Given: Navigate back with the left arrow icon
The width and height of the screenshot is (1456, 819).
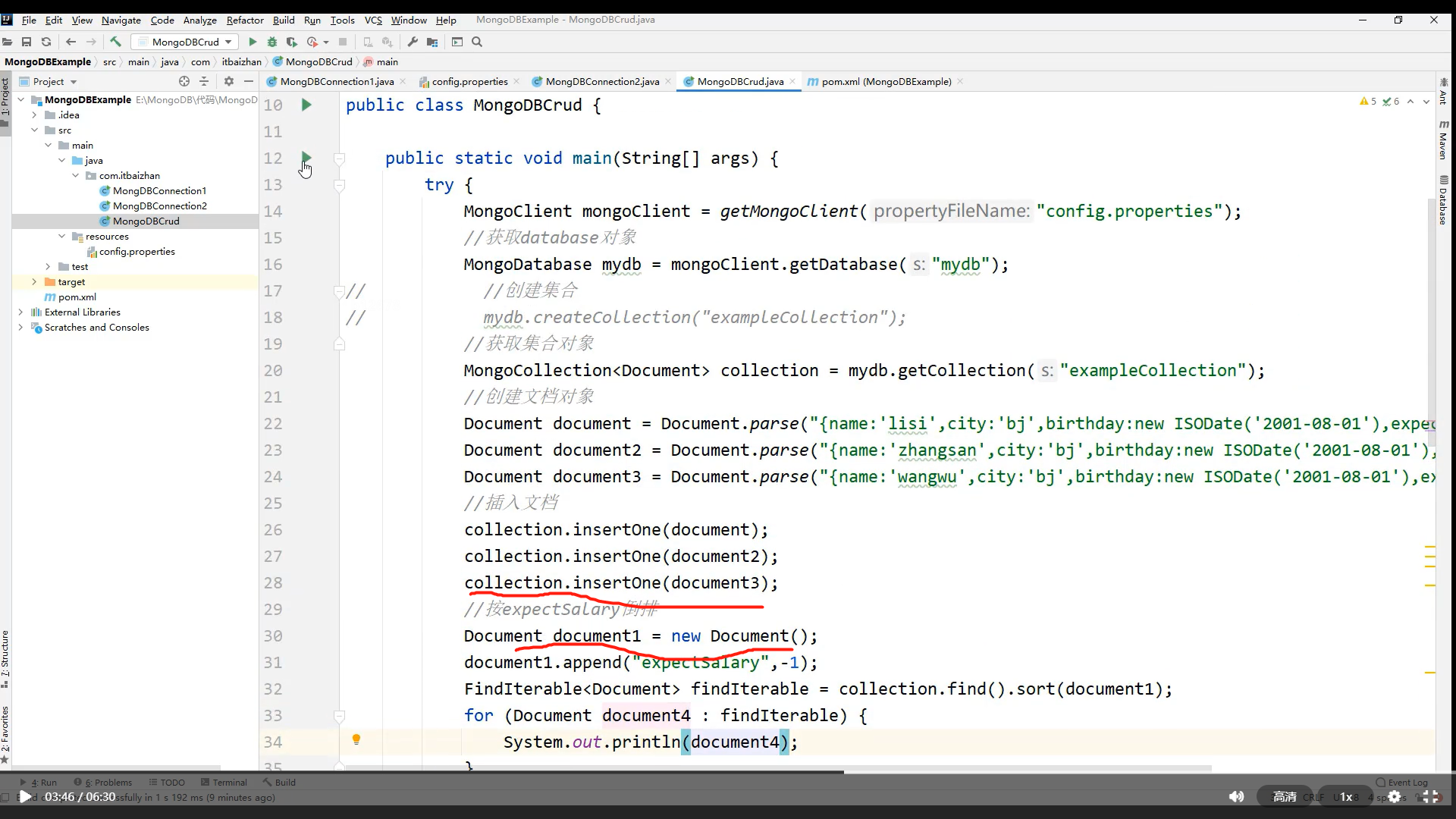Looking at the screenshot, I should point(71,42).
